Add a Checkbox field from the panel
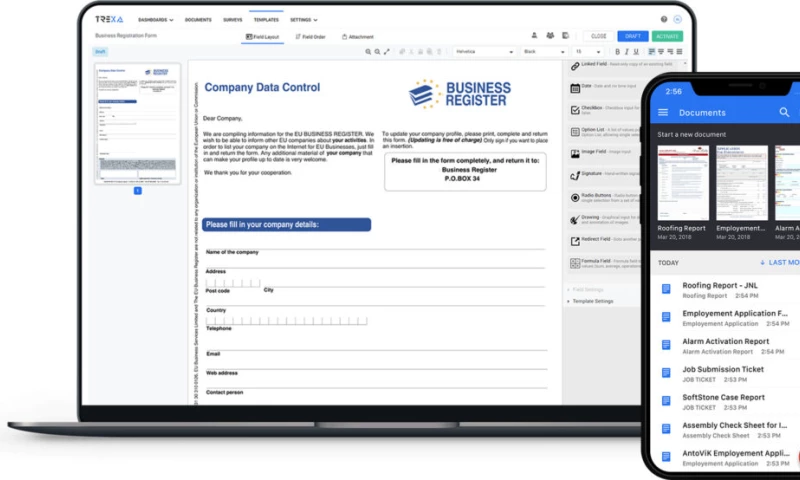The image size is (800, 480). (x=604, y=110)
